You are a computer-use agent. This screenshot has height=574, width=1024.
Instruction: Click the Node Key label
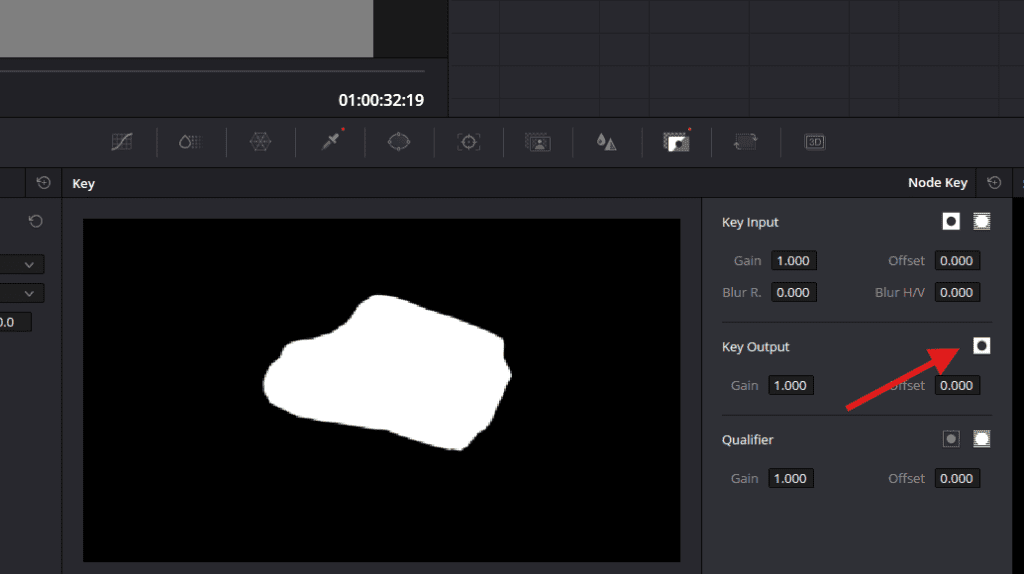click(x=937, y=183)
